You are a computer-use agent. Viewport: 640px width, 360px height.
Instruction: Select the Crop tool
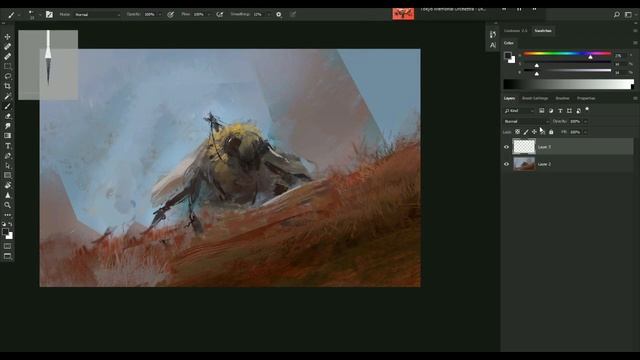point(7,86)
